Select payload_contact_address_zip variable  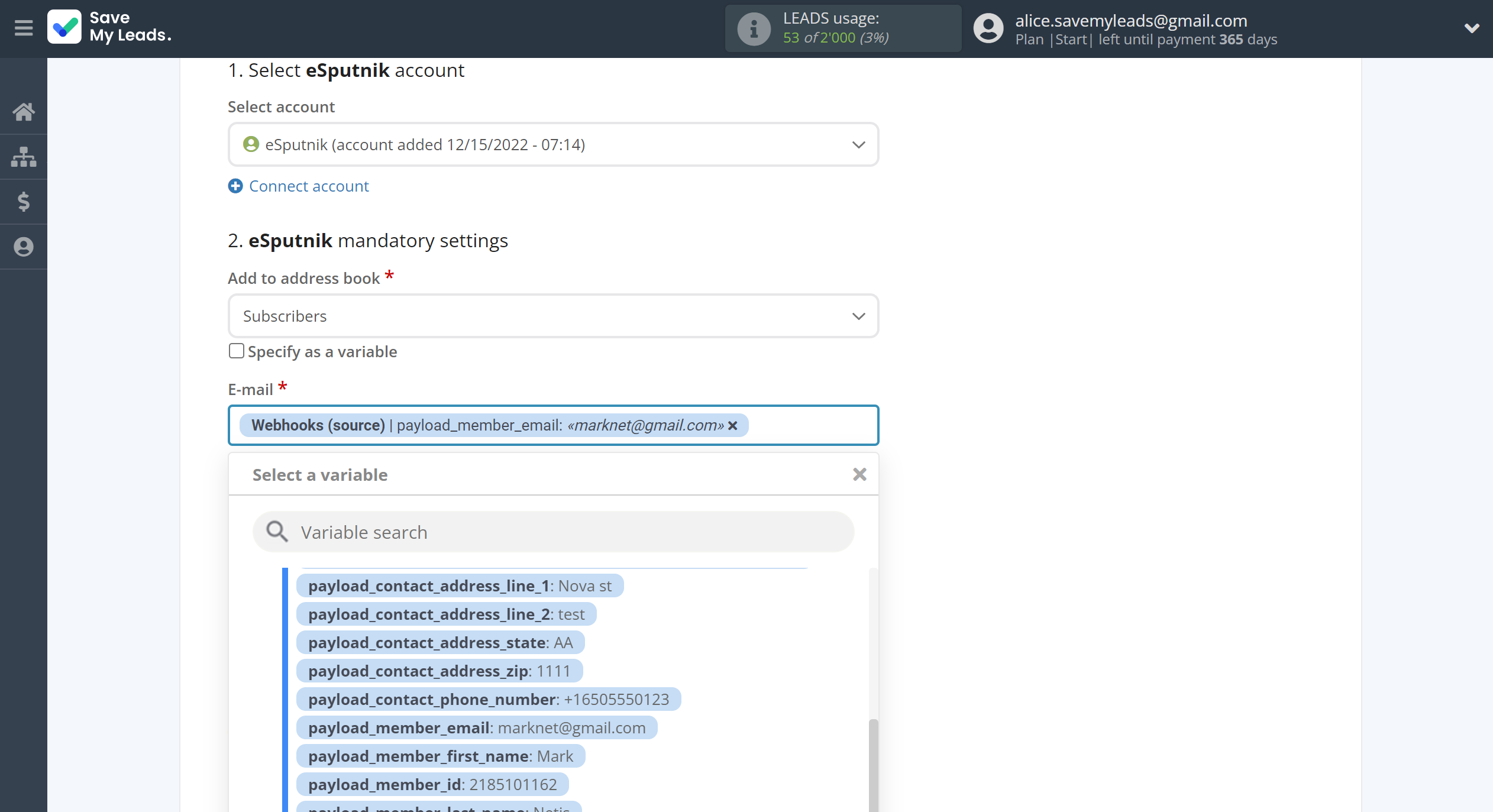440,671
